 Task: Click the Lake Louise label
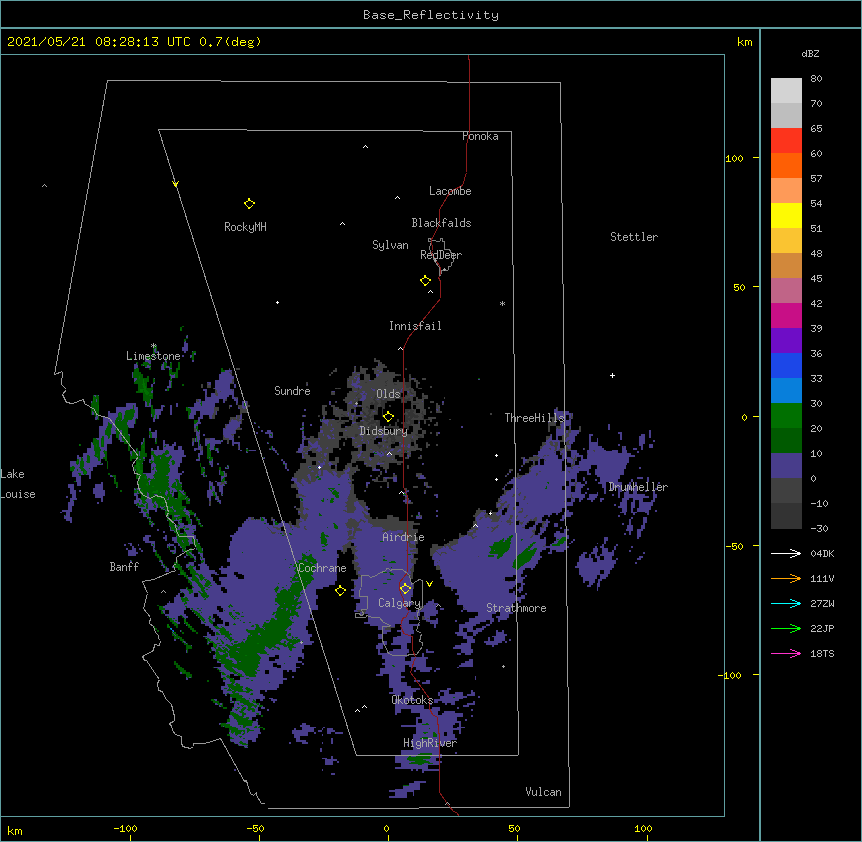(x=18, y=484)
